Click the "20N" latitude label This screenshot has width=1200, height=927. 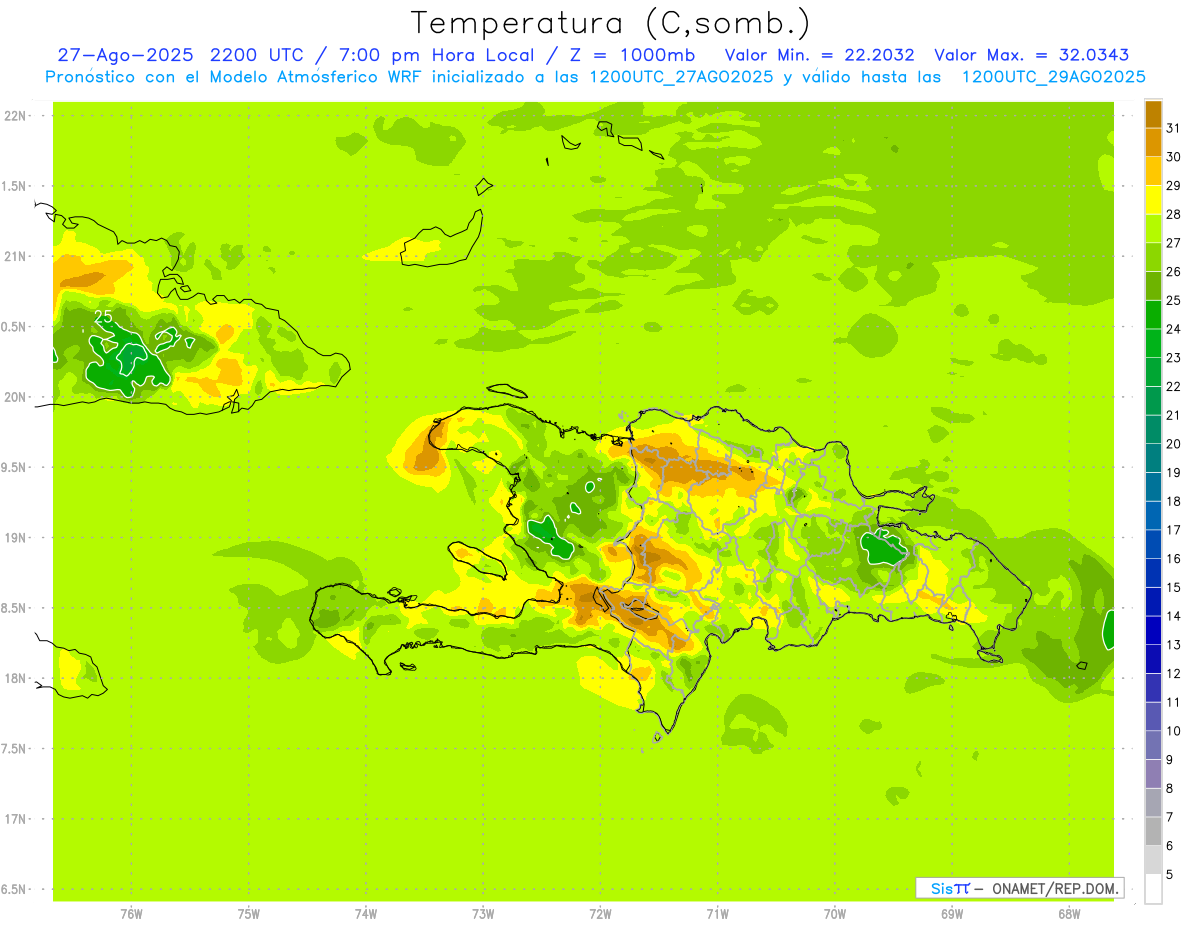pos(17,397)
